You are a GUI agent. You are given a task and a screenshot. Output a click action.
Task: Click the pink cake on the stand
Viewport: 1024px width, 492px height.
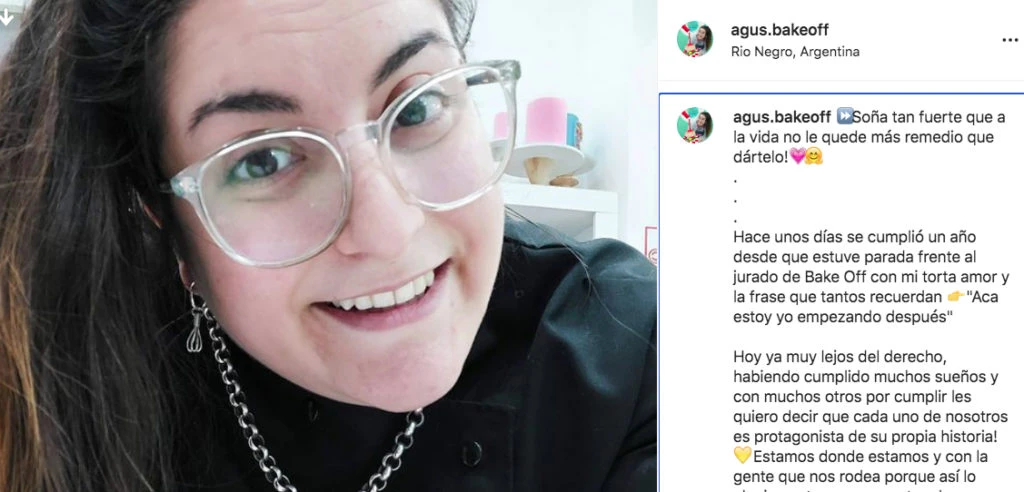pyautogui.click(x=547, y=121)
